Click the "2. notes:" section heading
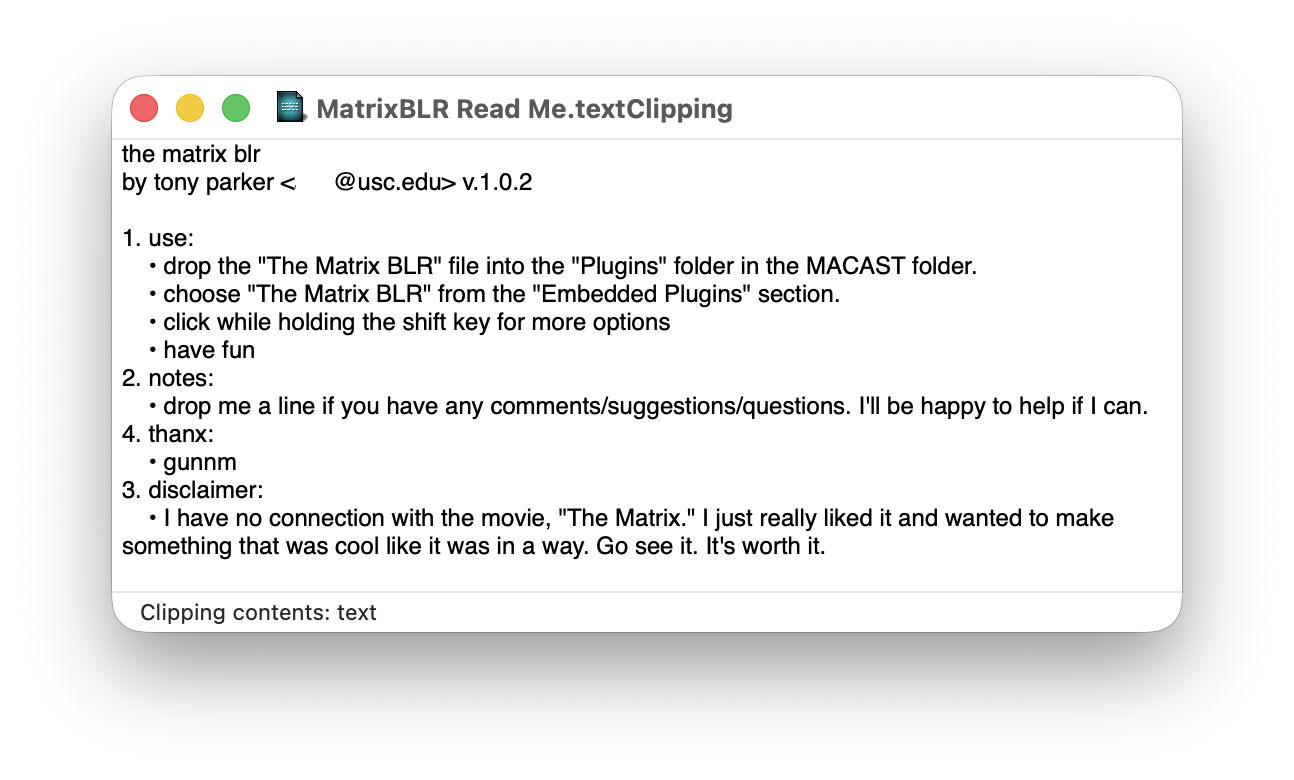The image size is (1294, 780). click(168, 379)
